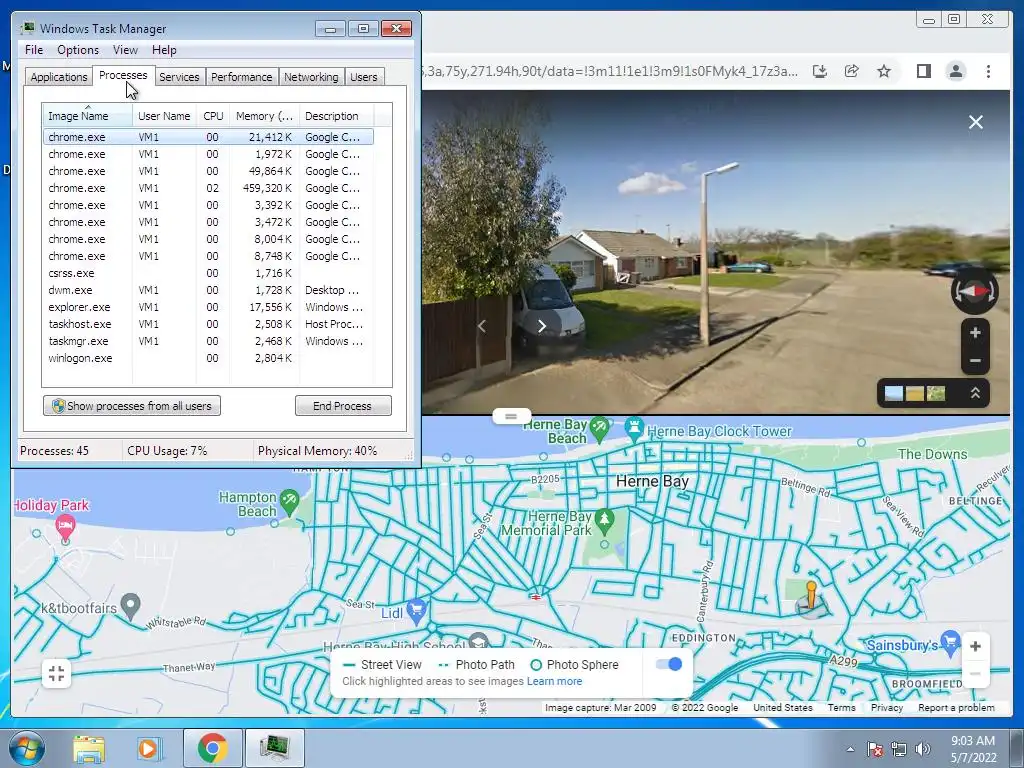Click the Sainsbury's shopping marker
This screenshot has height=768, width=1024.
pyautogui.click(x=950, y=643)
